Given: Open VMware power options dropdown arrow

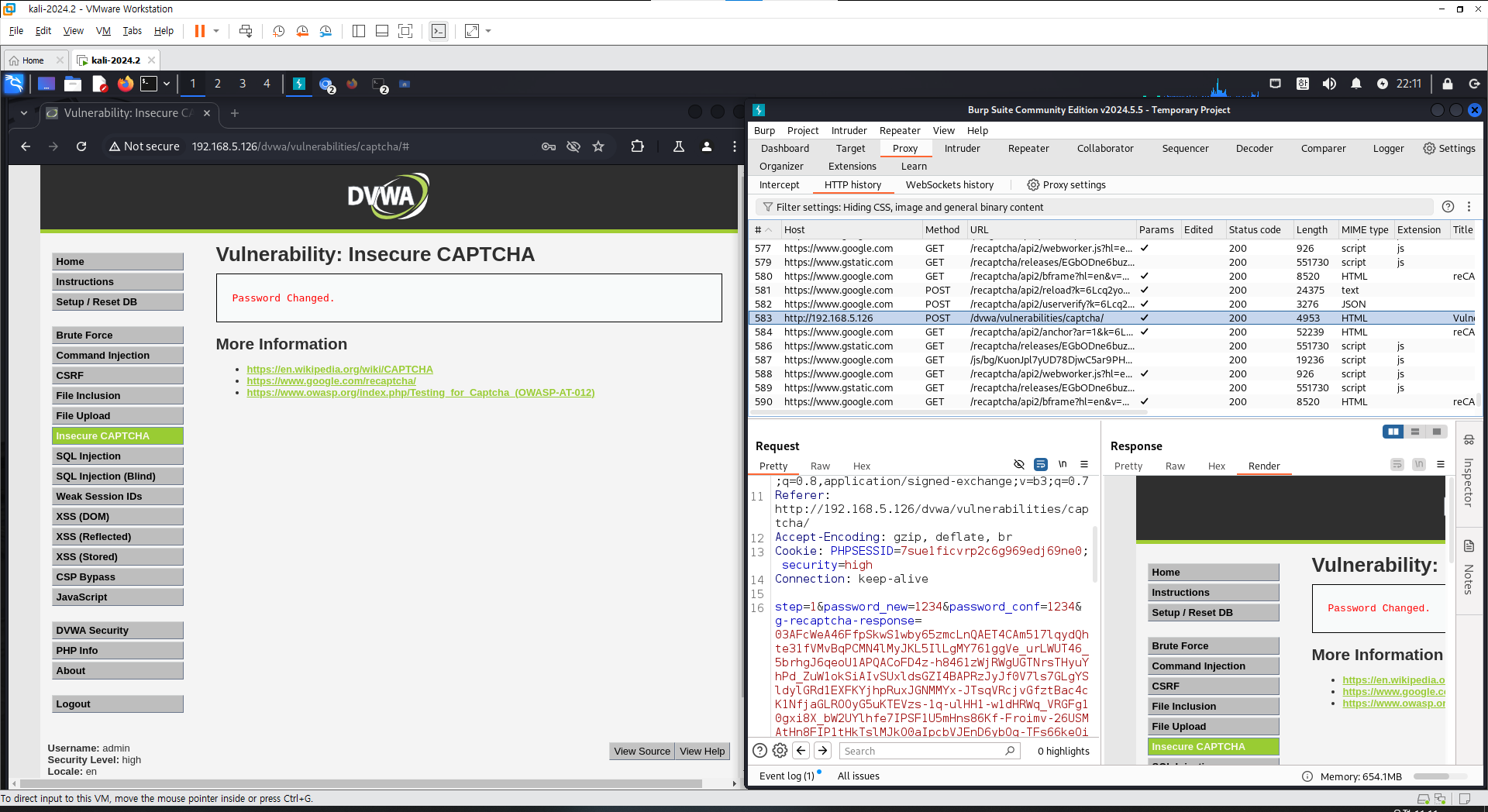Looking at the screenshot, I should 216,31.
